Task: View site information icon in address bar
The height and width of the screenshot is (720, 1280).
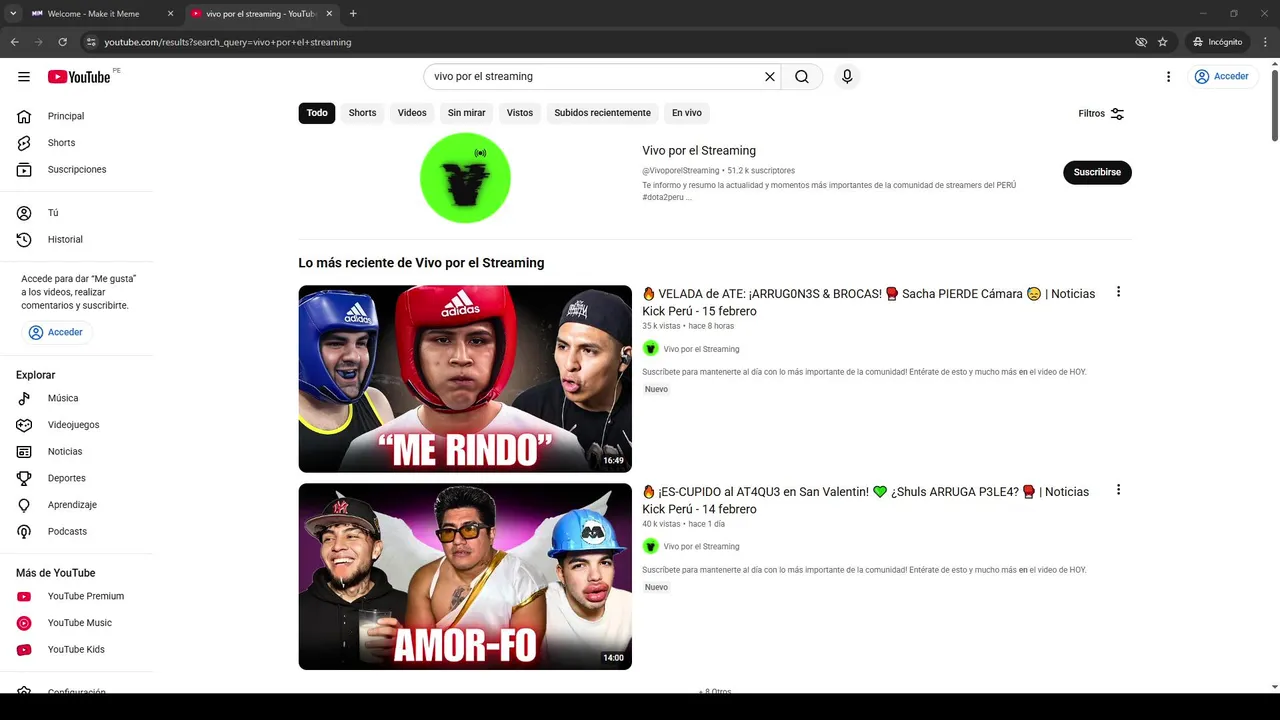Action: (91, 42)
